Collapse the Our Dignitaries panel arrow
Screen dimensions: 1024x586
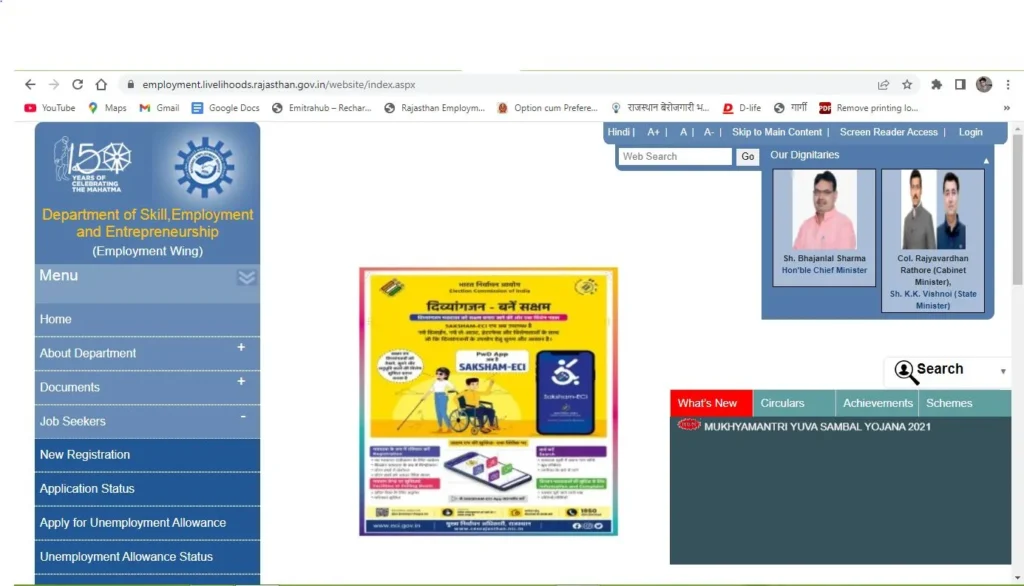pyautogui.click(x=986, y=161)
